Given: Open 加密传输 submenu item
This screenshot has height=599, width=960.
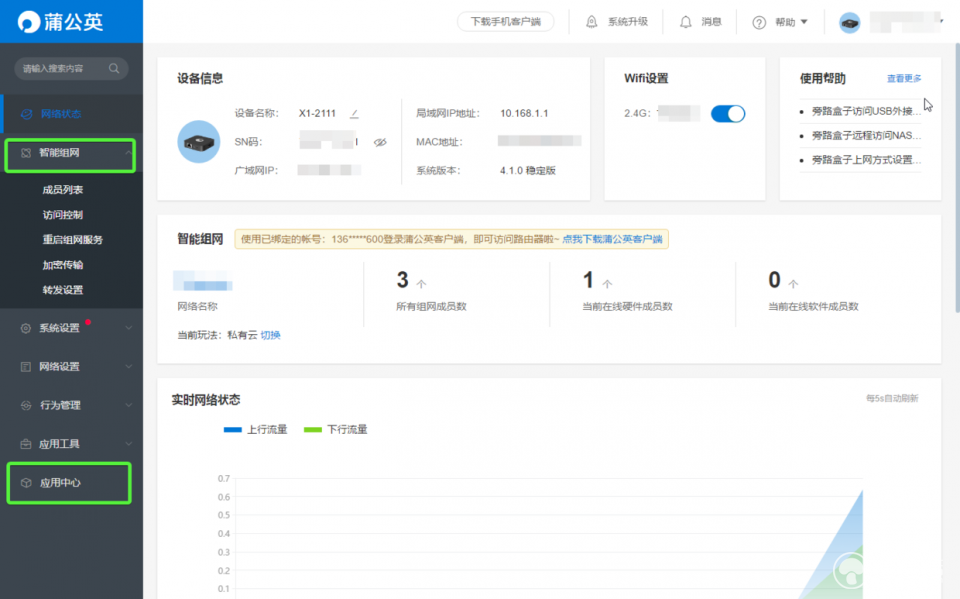Looking at the screenshot, I should point(62,265).
